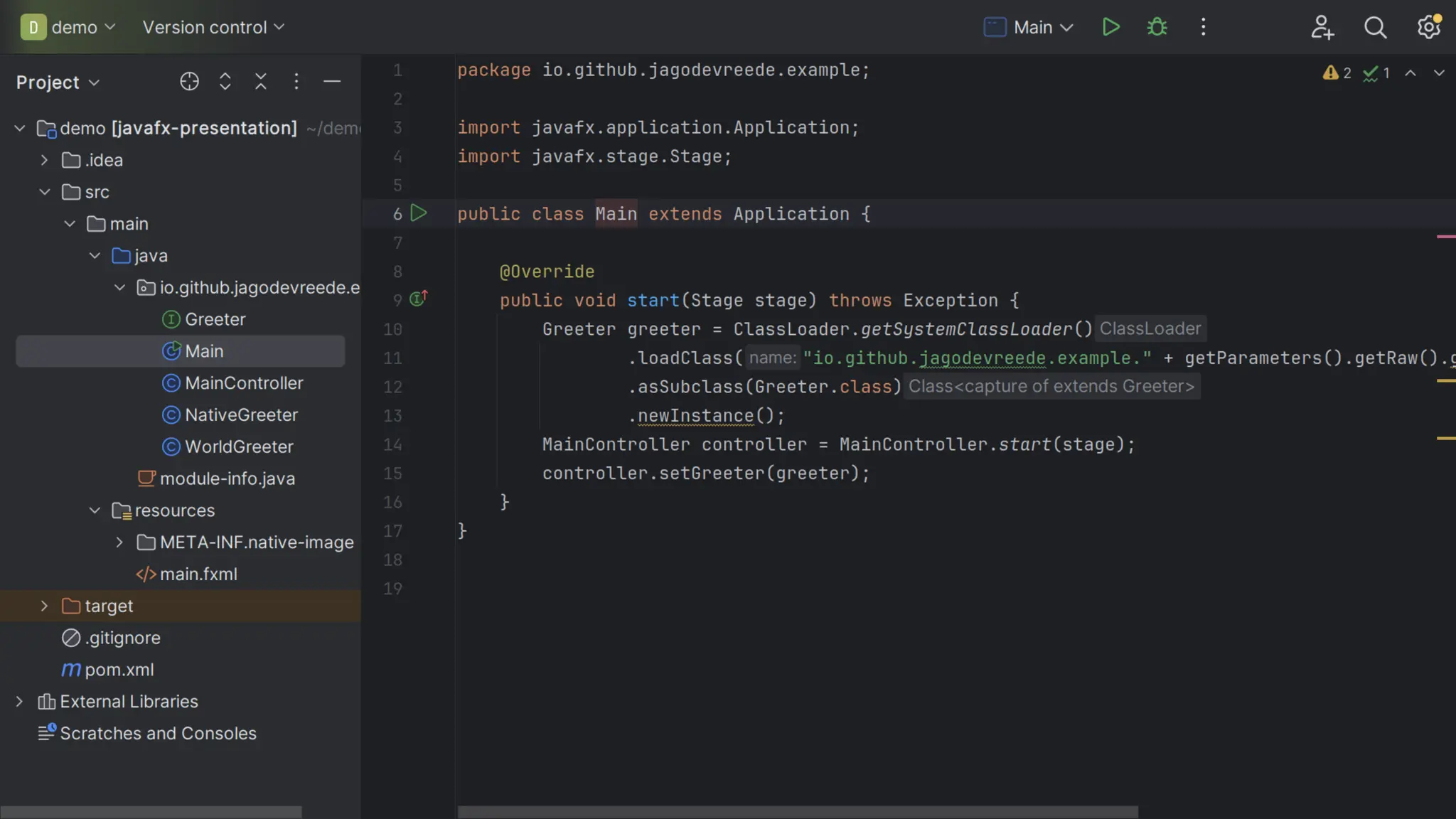Collapse all in the Project panel
The image size is (1456, 819).
coord(261,82)
